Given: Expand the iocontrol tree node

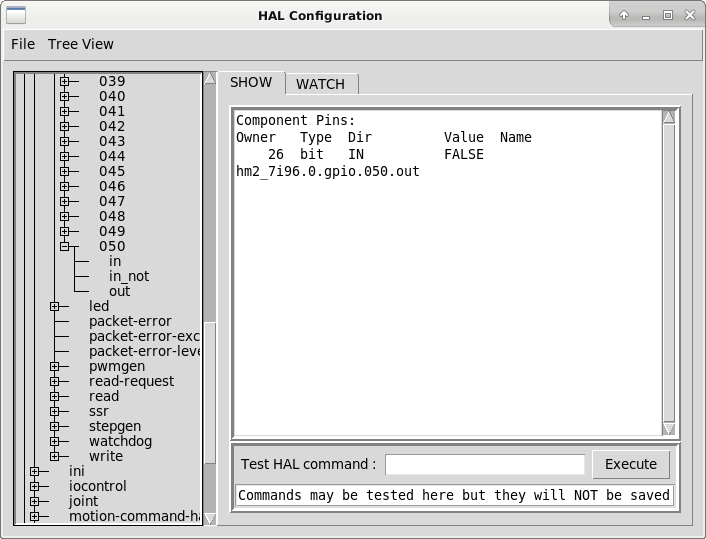Looking at the screenshot, I should (x=35, y=486).
